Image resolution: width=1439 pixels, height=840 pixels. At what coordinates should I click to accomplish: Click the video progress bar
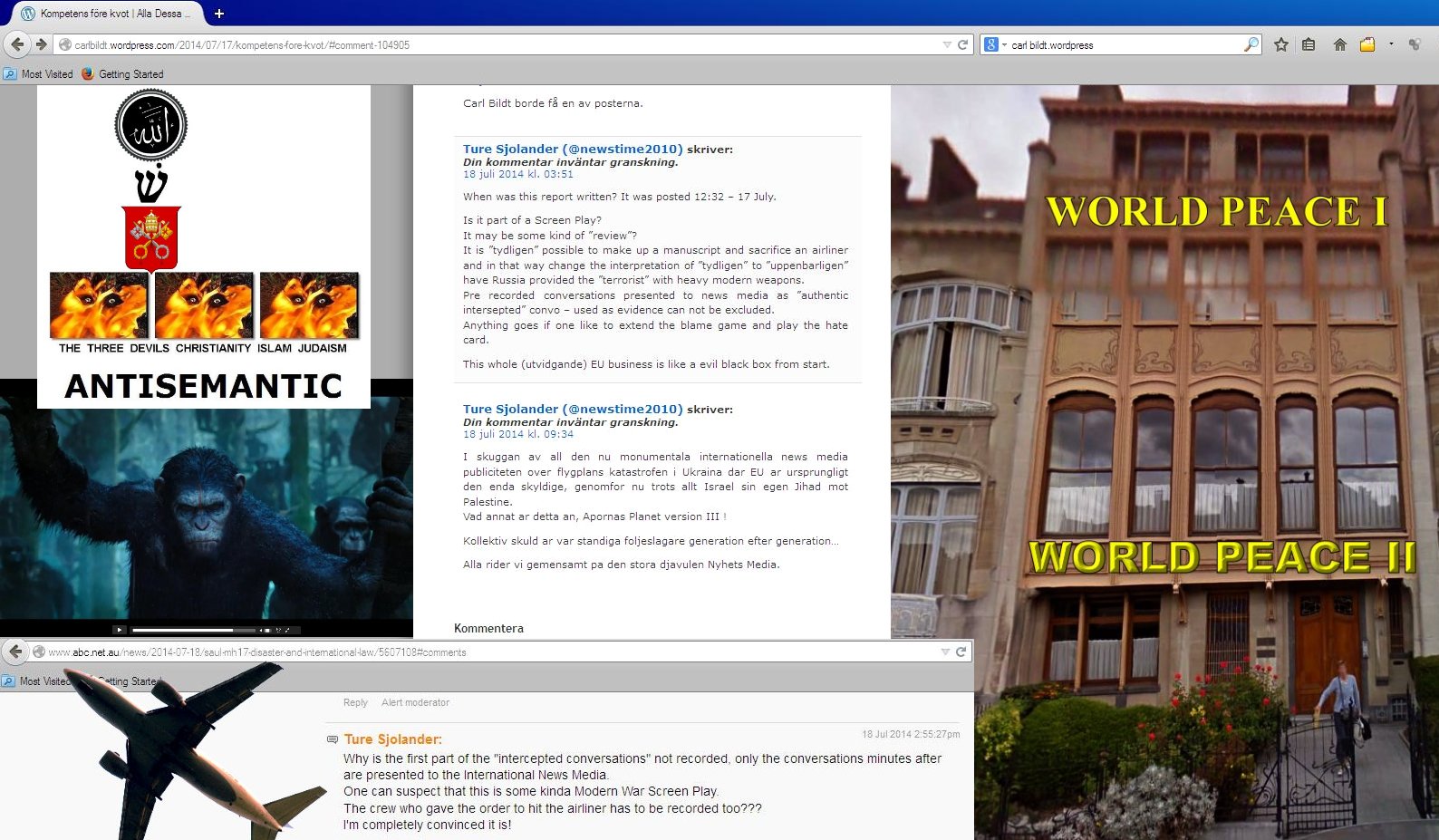[194, 630]
